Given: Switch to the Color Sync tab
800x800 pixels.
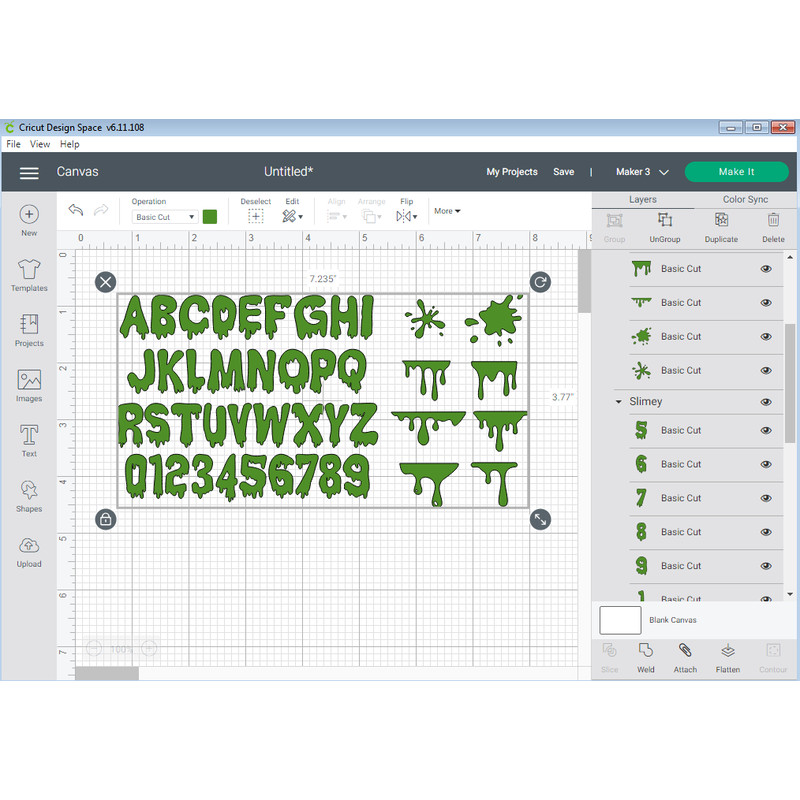Looking at the screenshot, I should tap(745, 199).
